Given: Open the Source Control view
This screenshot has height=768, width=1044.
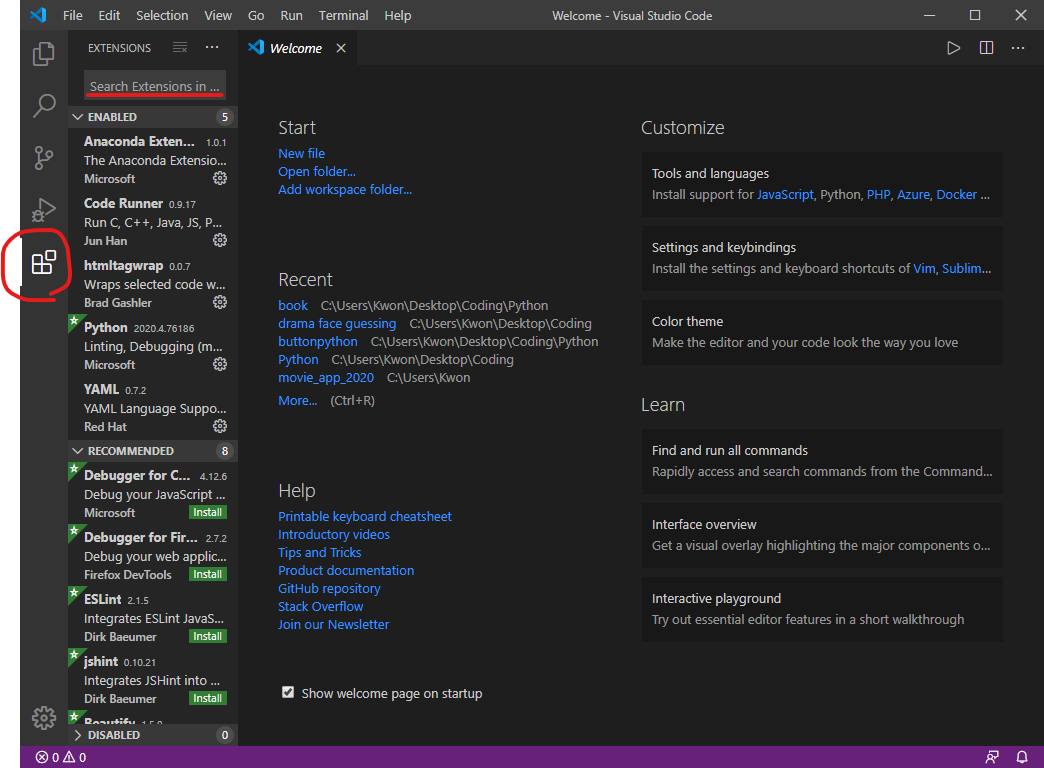Looking at the screenshot, I should click(x=44, y=158).
